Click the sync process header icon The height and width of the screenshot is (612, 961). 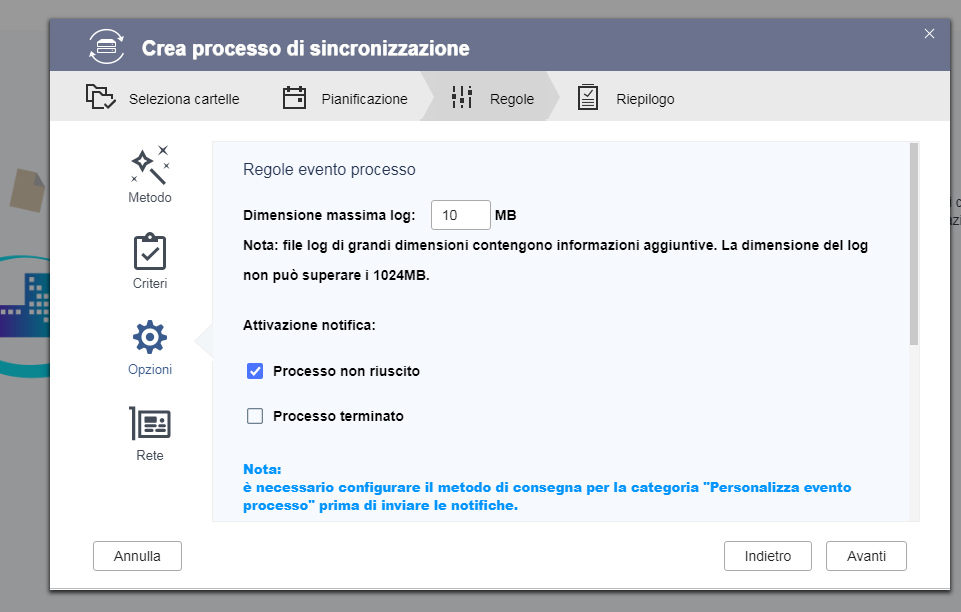click(106, 47)
